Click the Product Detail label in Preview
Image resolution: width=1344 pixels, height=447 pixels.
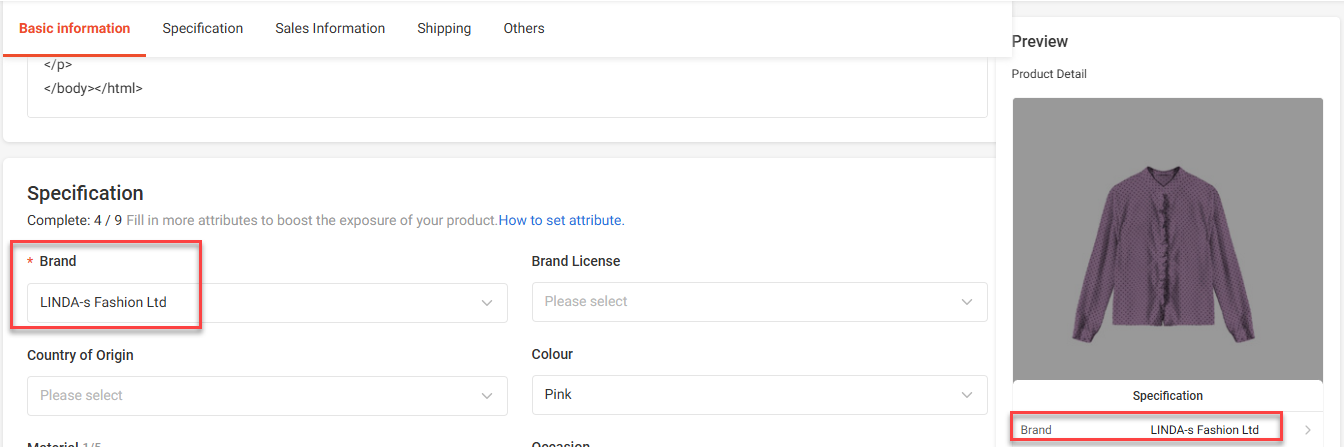click(1049, 74)
